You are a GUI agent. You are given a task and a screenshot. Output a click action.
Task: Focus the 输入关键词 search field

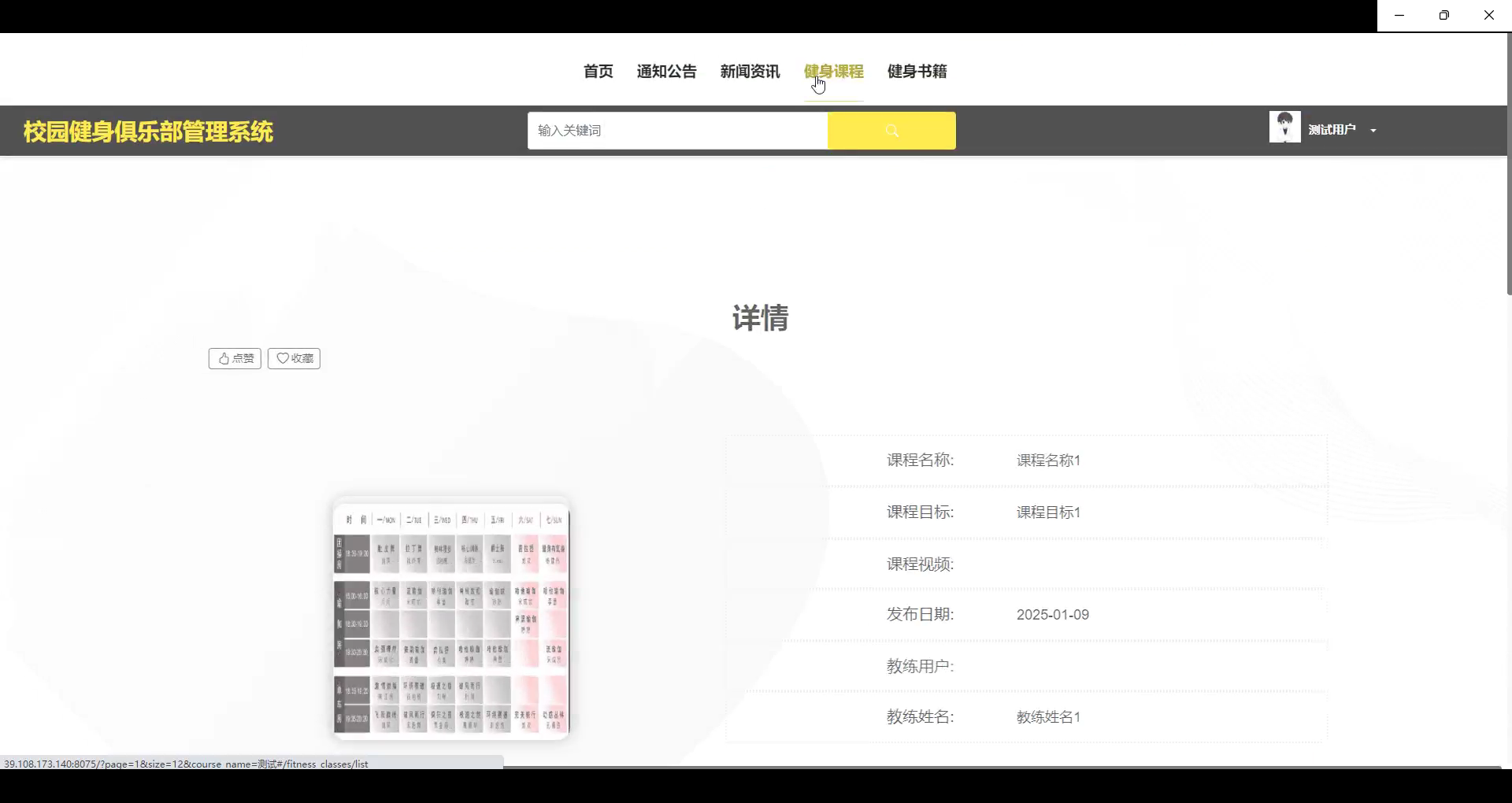pos(677,131)
